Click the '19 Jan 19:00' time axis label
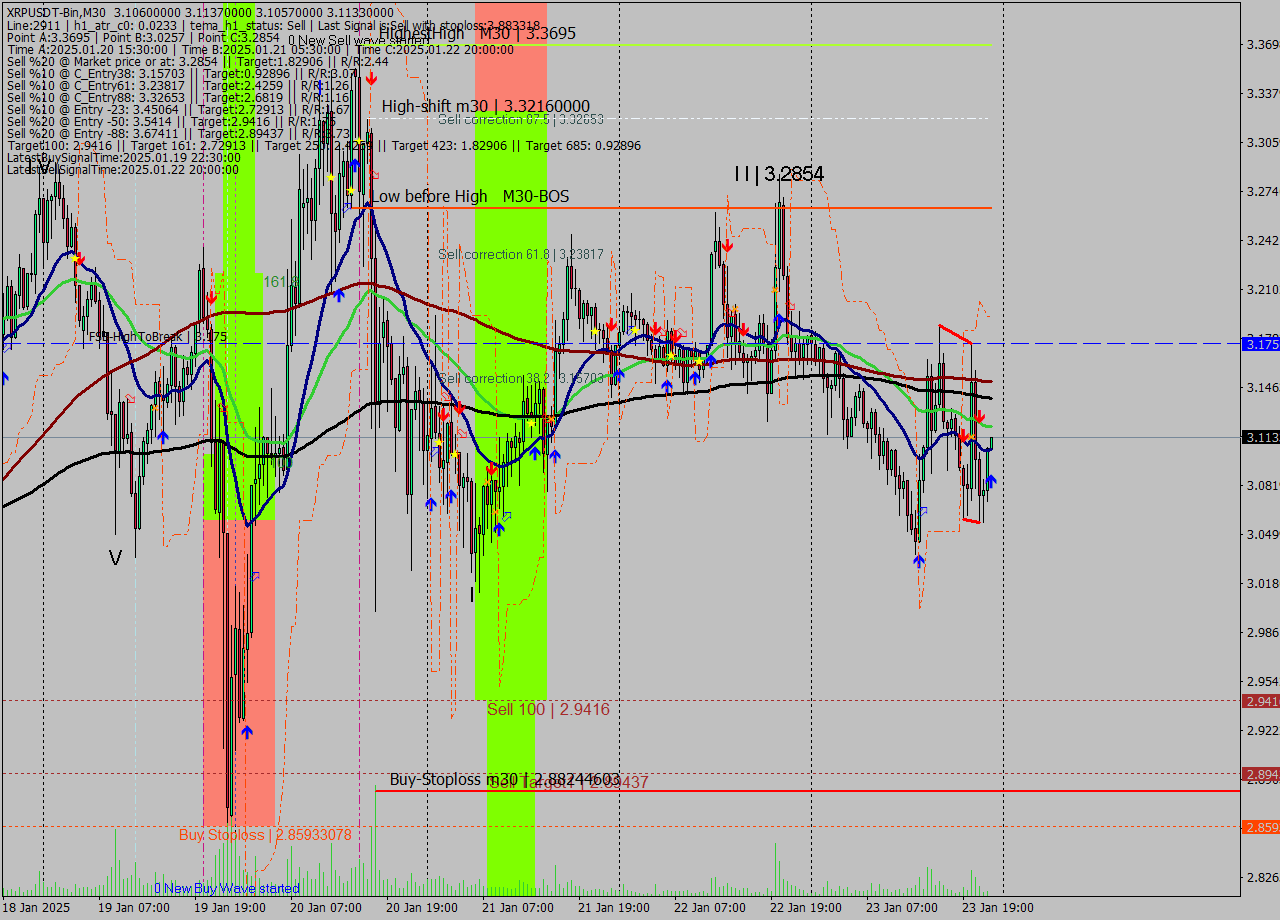 coord(229,908)
